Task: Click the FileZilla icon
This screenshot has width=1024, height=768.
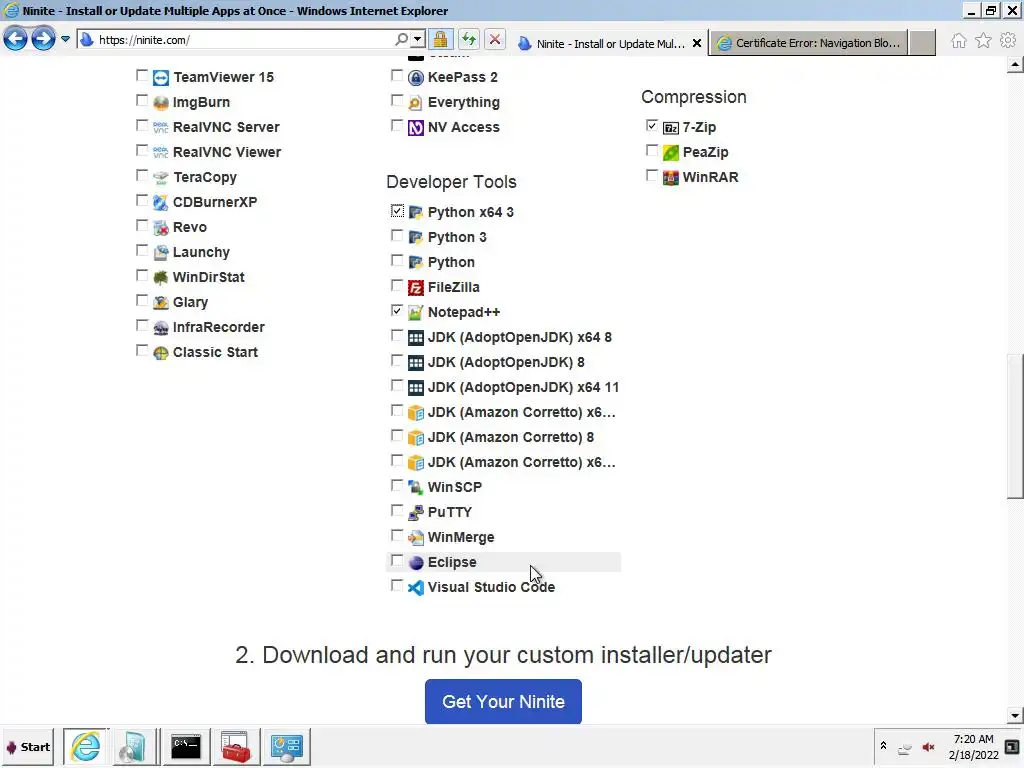Action: (x=416, y=287)
